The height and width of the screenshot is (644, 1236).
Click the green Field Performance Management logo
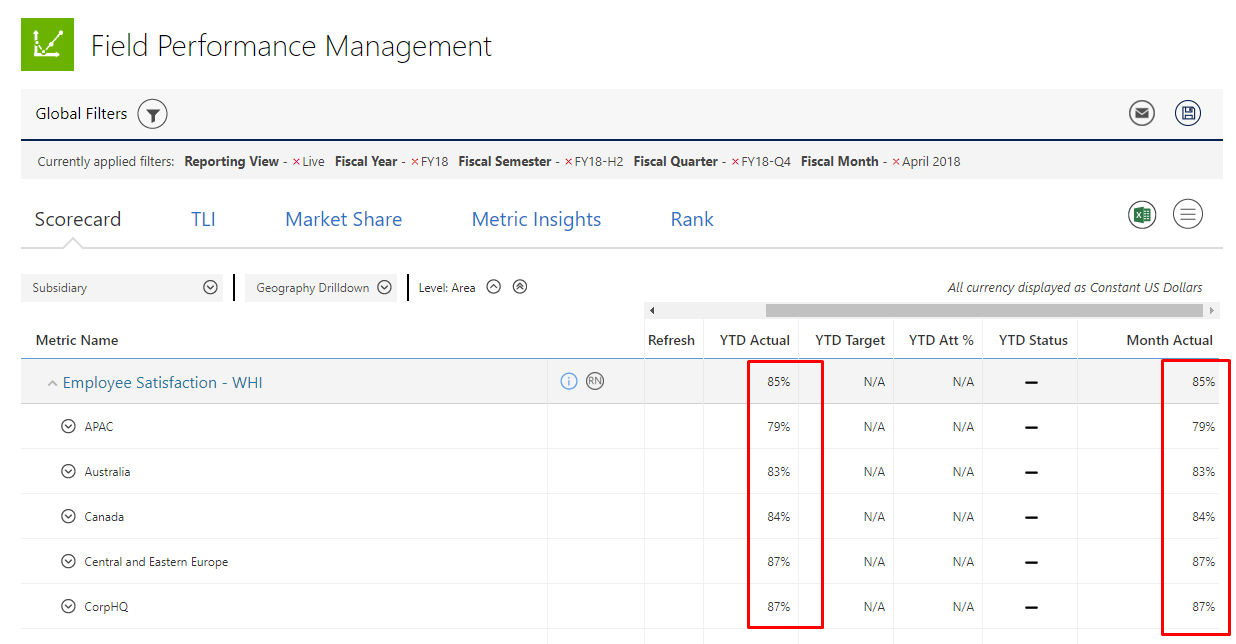47,44
